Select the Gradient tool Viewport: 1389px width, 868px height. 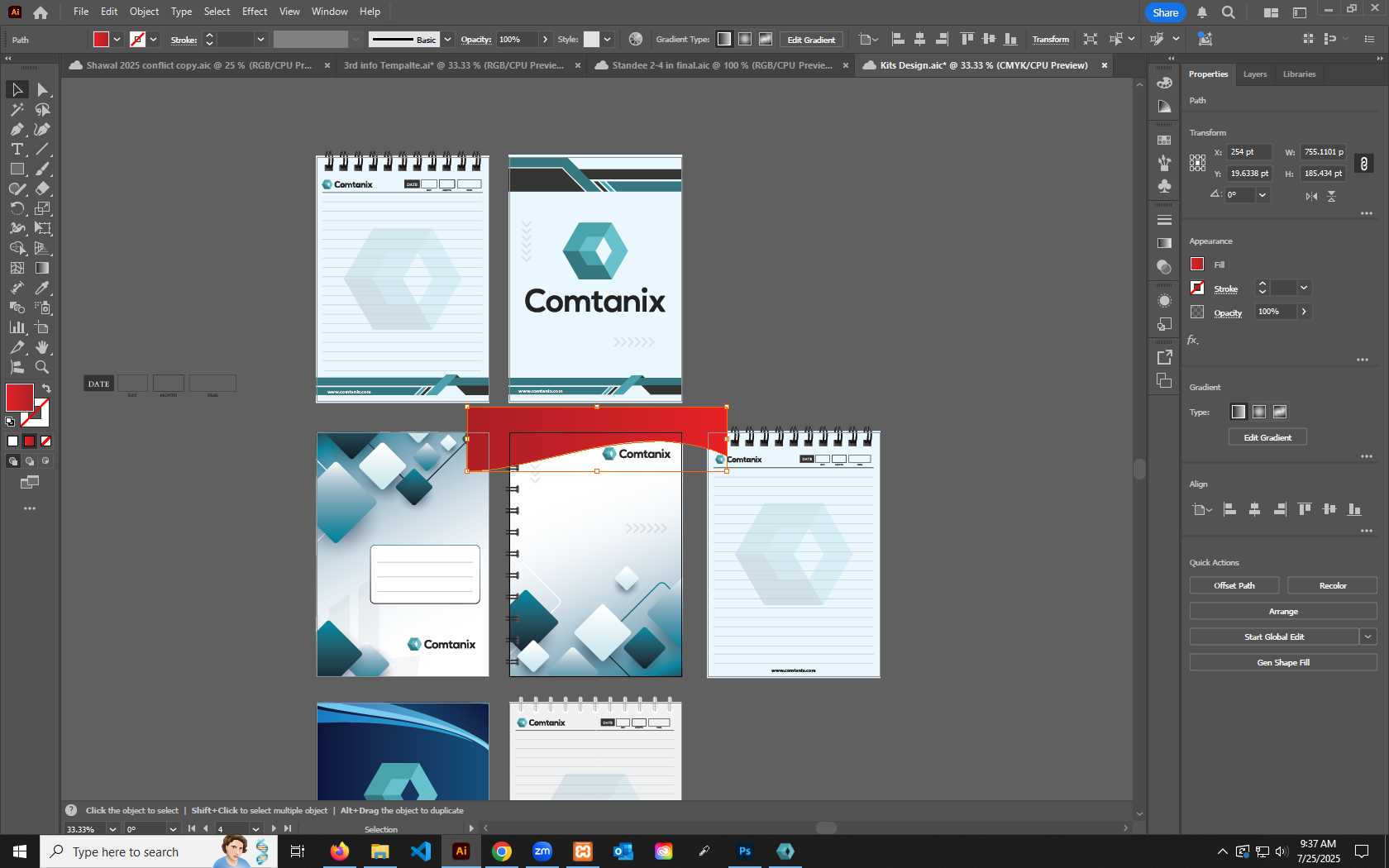point(42,268)
